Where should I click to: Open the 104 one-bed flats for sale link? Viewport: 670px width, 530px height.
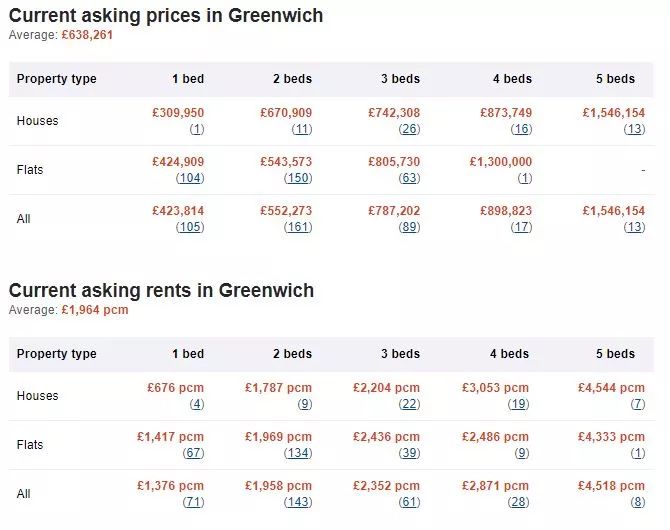click(x=190, y=178)
